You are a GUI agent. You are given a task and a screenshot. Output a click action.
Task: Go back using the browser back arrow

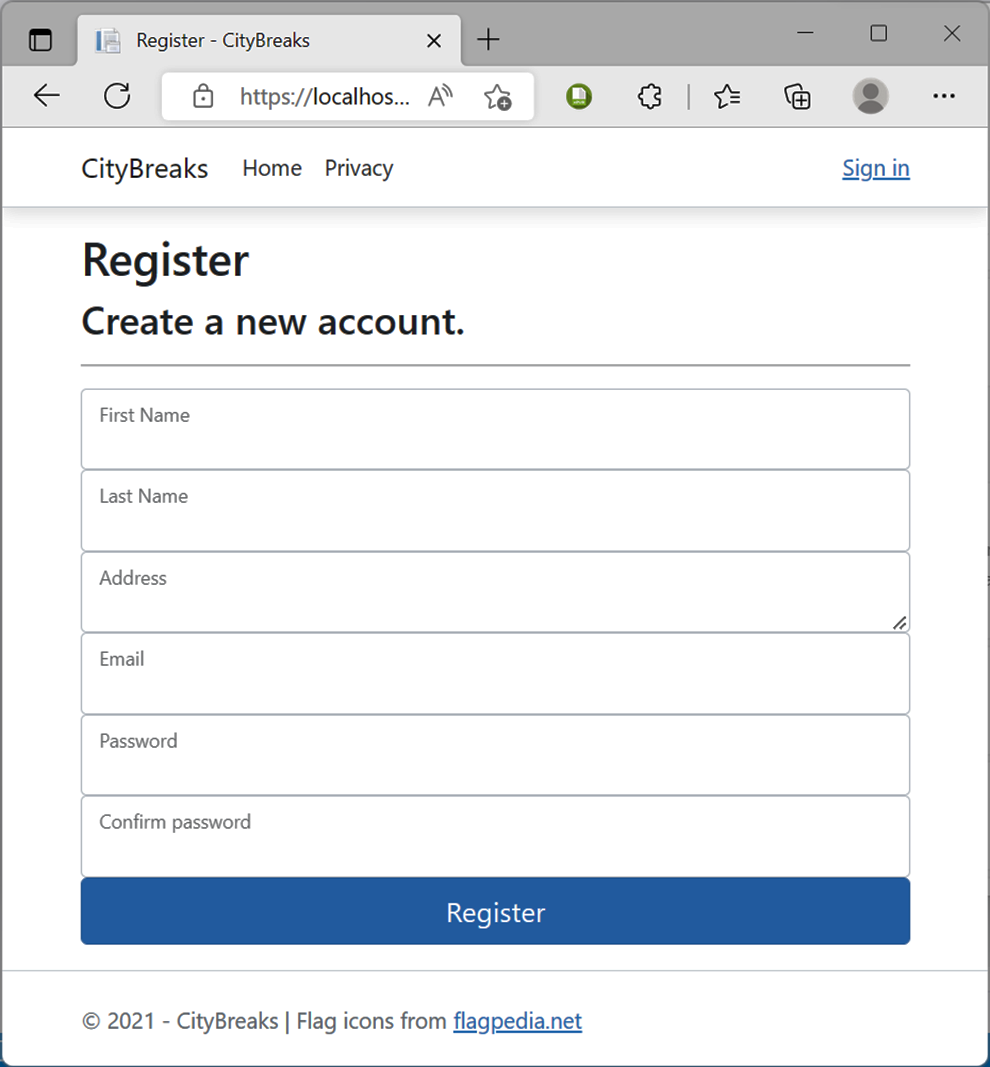(47, 96)
